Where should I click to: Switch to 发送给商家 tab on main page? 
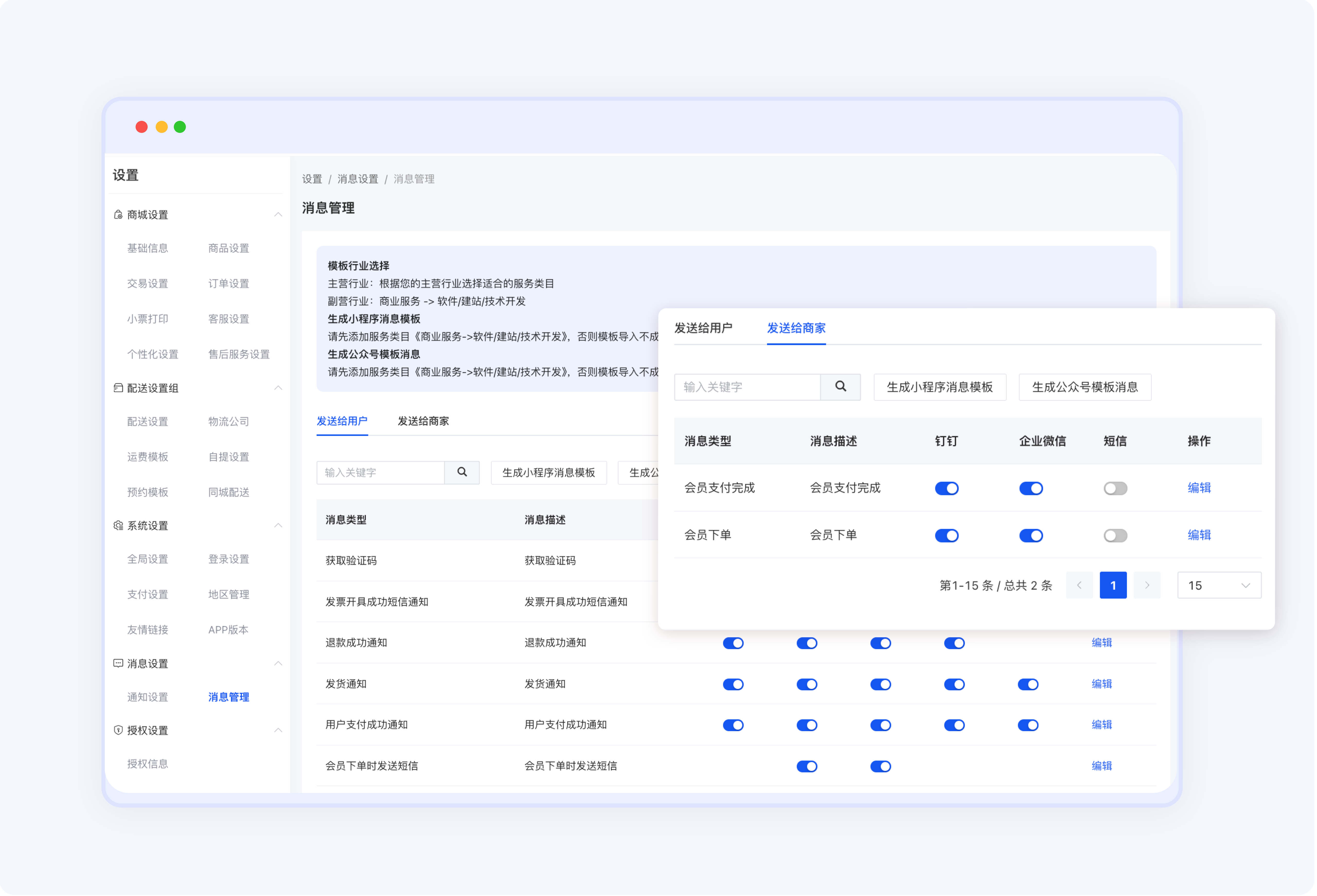tap(423, 421)
